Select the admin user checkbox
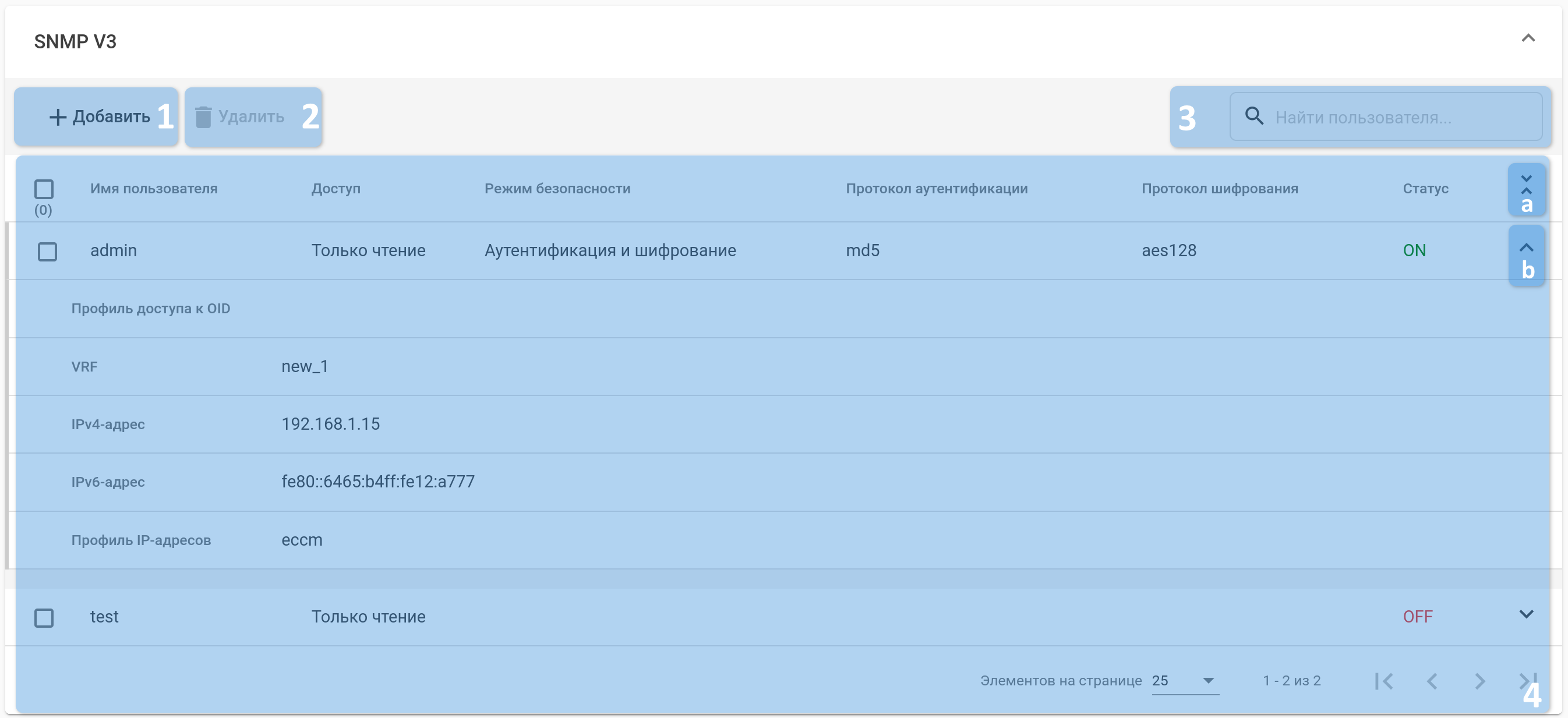This screenshot has height=718, width=1568. click(x=48, y=252)
